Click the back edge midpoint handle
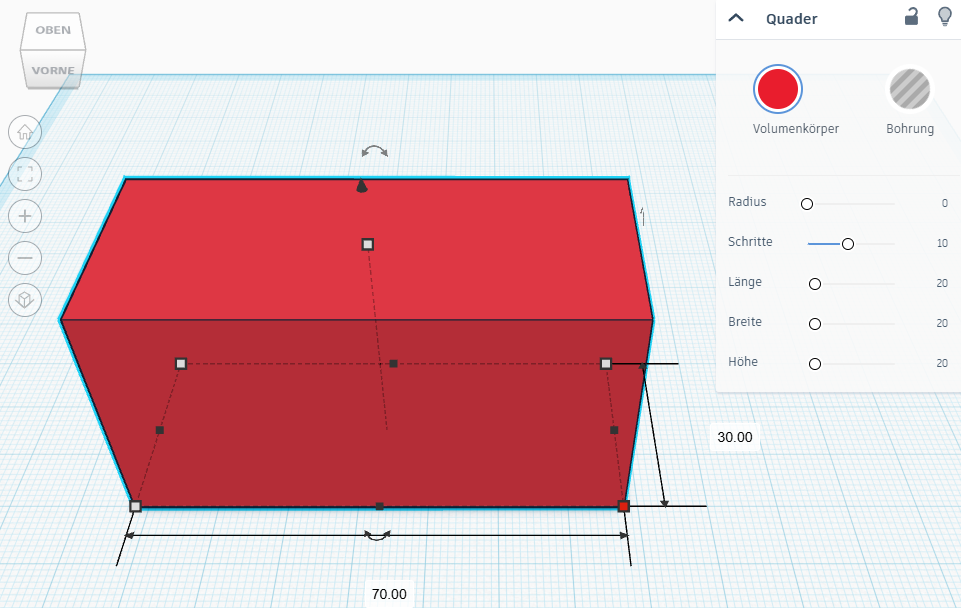The height and width of the screenshot is (608, 961). (393, 363)
